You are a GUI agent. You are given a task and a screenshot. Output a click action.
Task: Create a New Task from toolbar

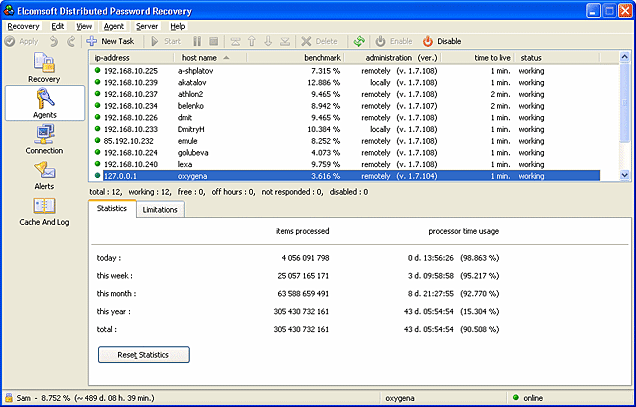(x=110, y=41)
